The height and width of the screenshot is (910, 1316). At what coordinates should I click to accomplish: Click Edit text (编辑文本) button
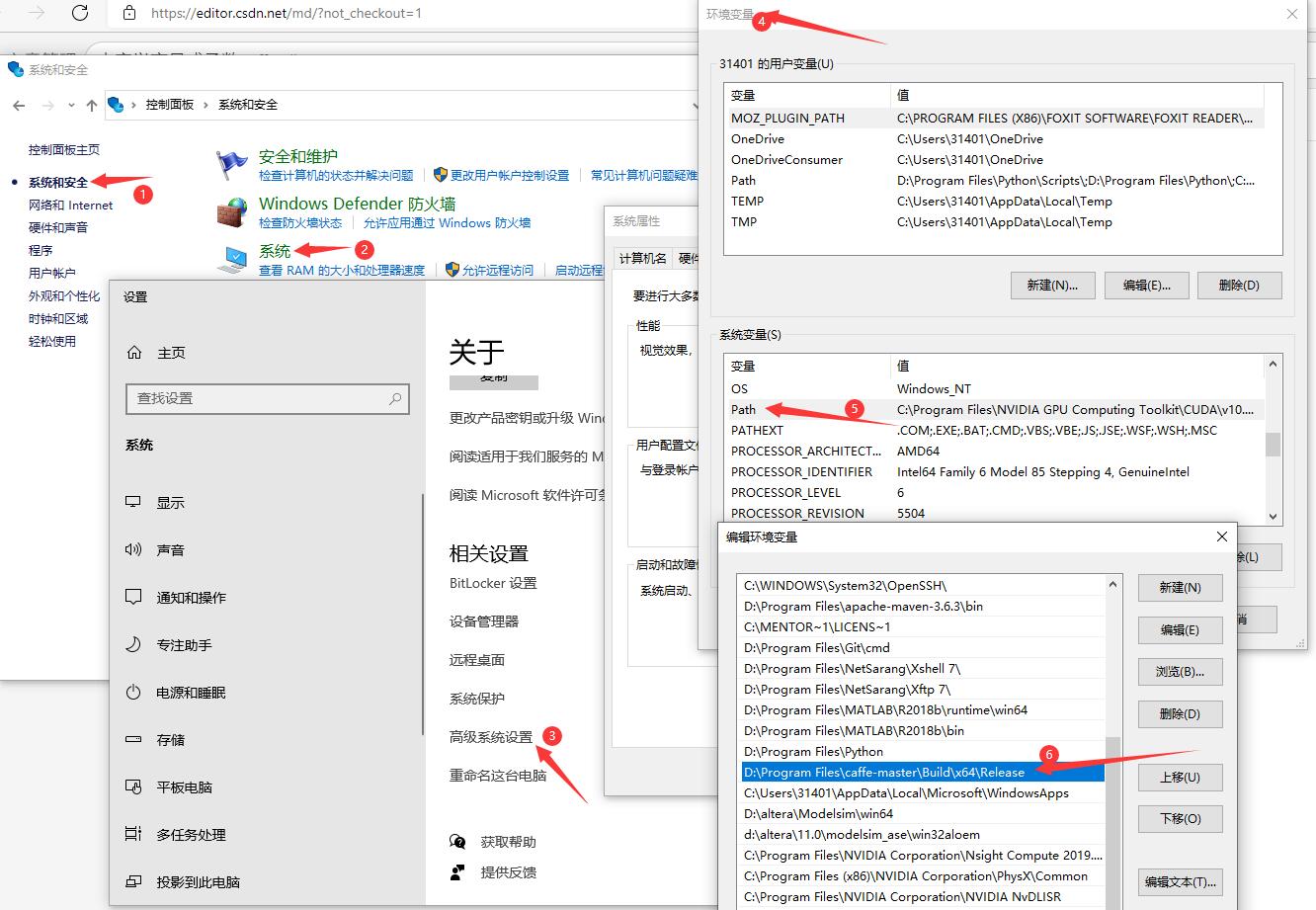tap(1180, 881)
